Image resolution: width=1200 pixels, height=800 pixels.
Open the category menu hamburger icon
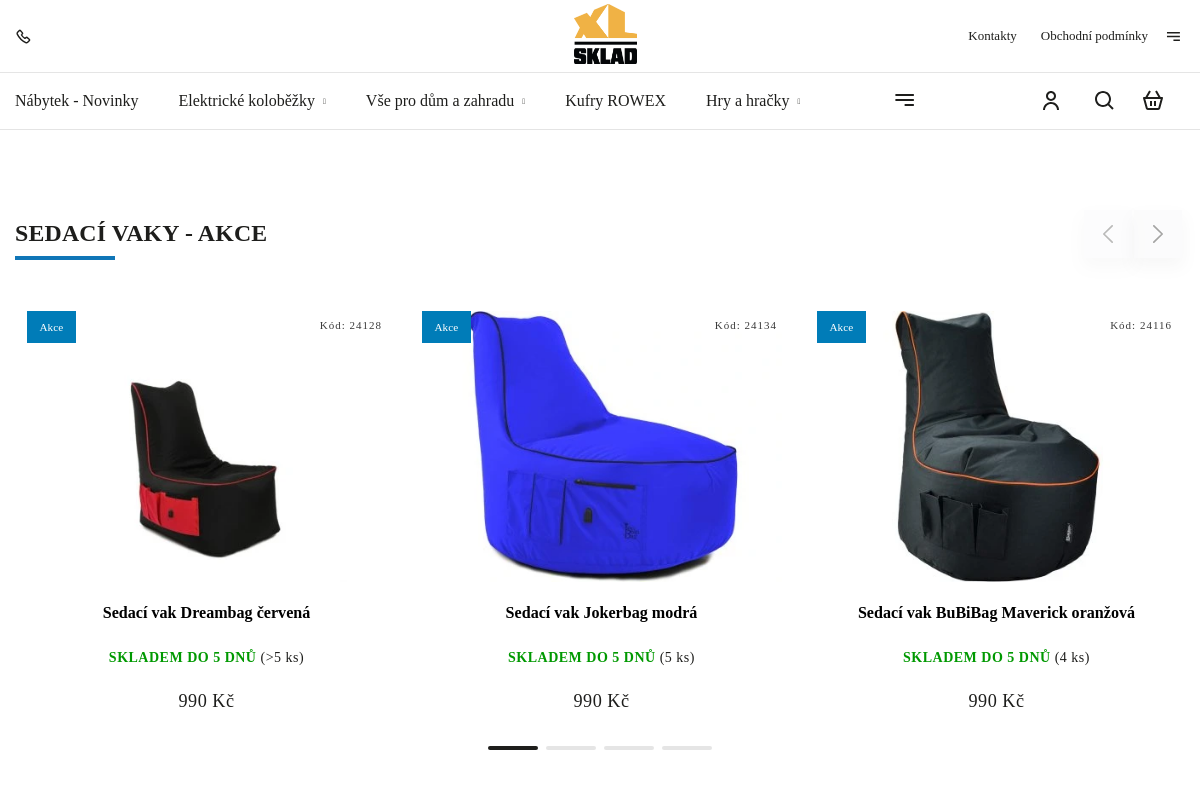pyautogui.click(x=904, y=100)
